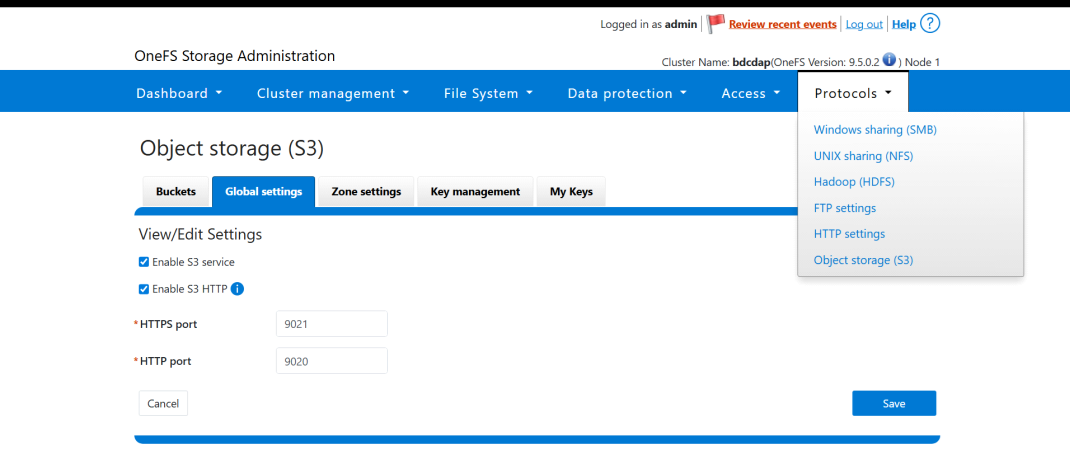
Task: Focus the HTTP port field
Action: 332,361
